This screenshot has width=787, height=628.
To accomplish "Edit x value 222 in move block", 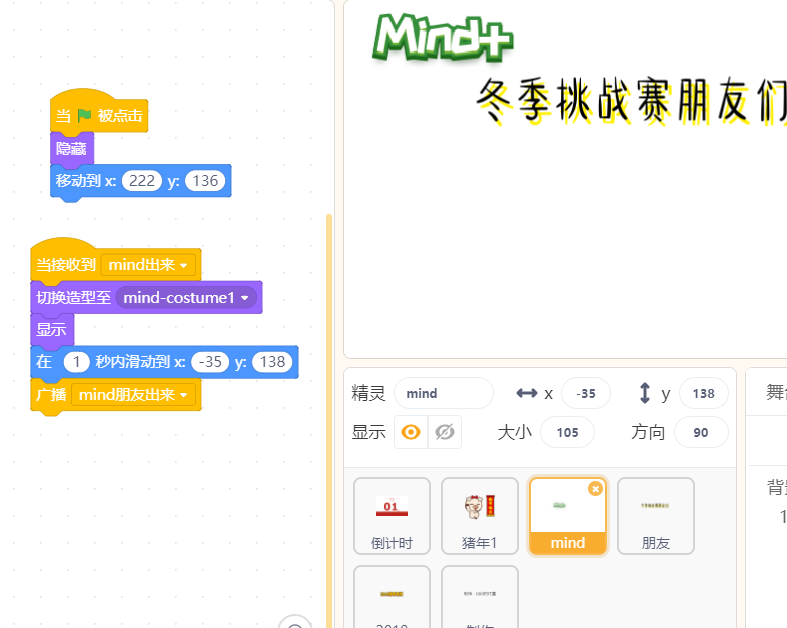I will coord(142,181).
